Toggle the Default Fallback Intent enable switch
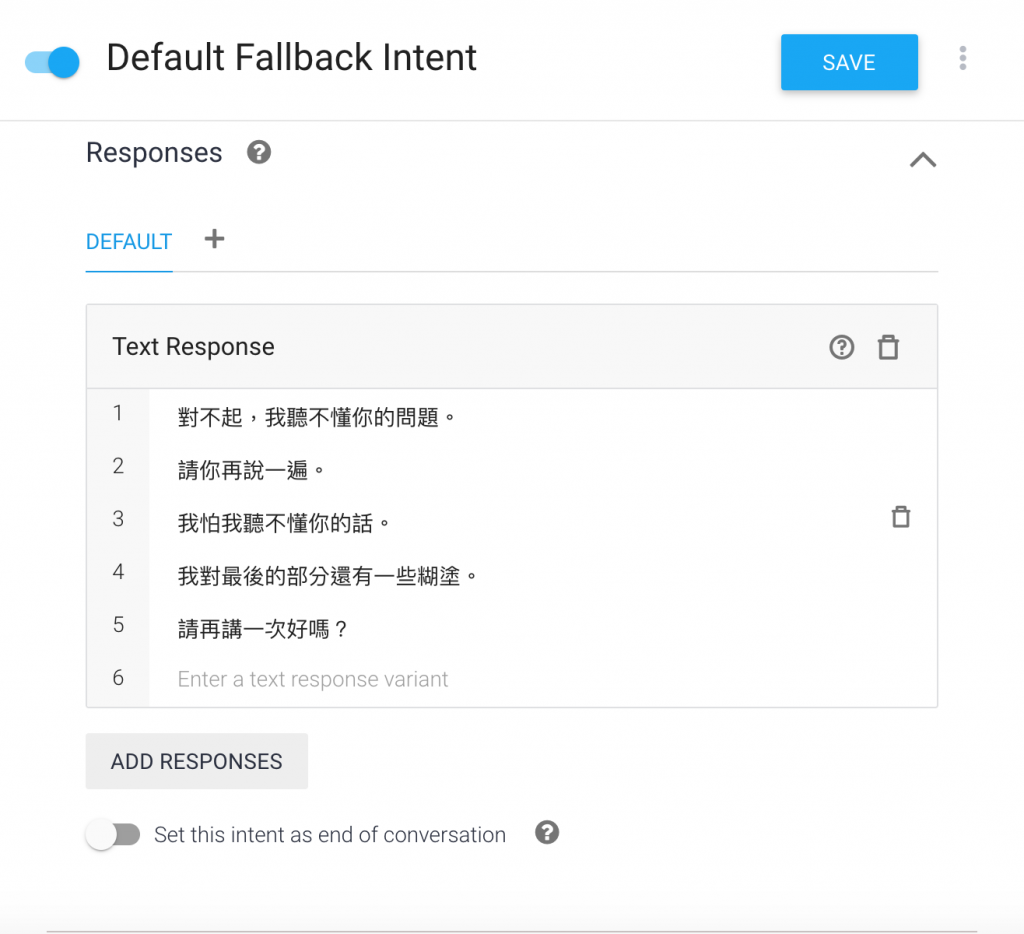This screenshot has height=934, width=1024. click(53, 62)
